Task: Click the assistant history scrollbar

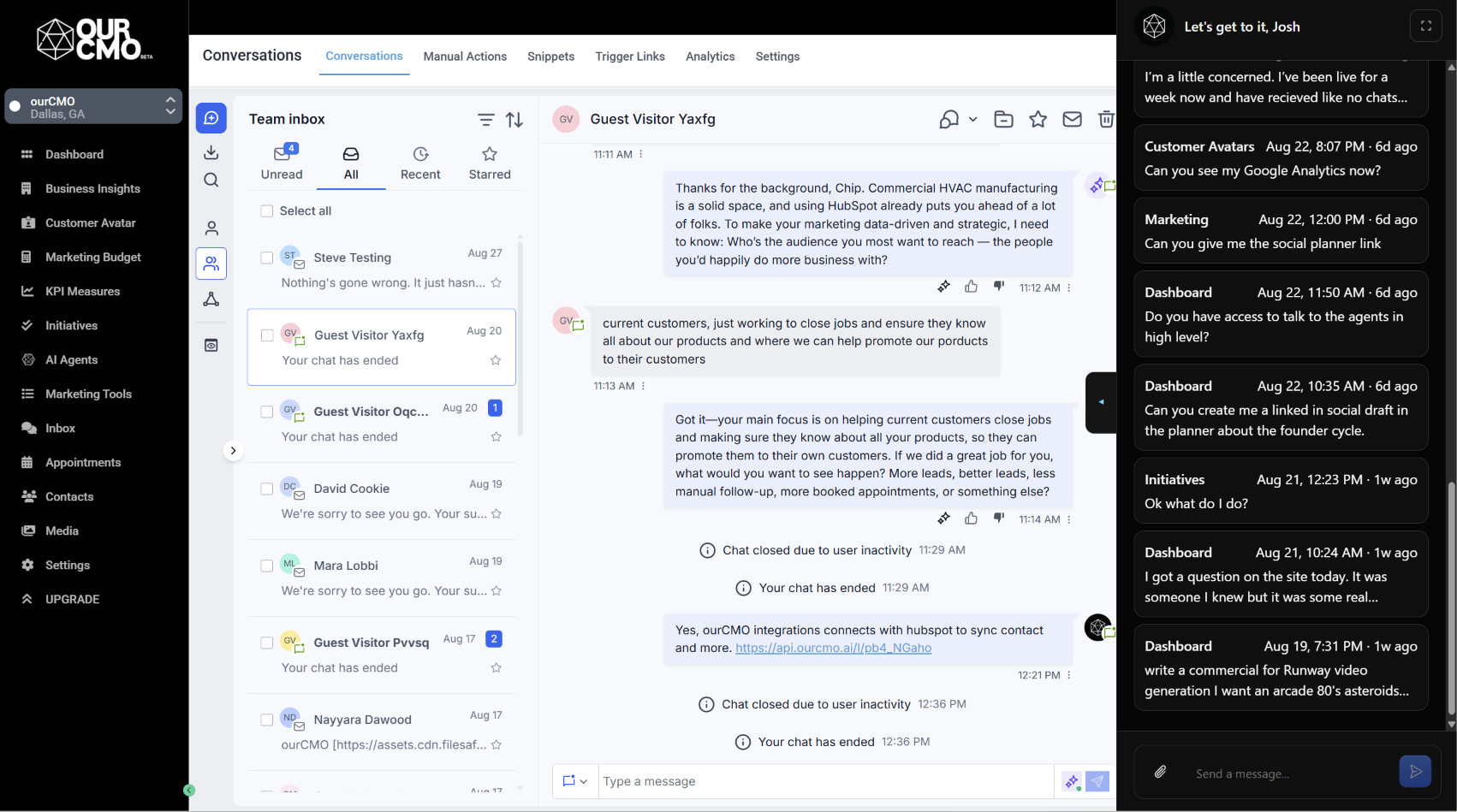Action: tap(1451, 599)
